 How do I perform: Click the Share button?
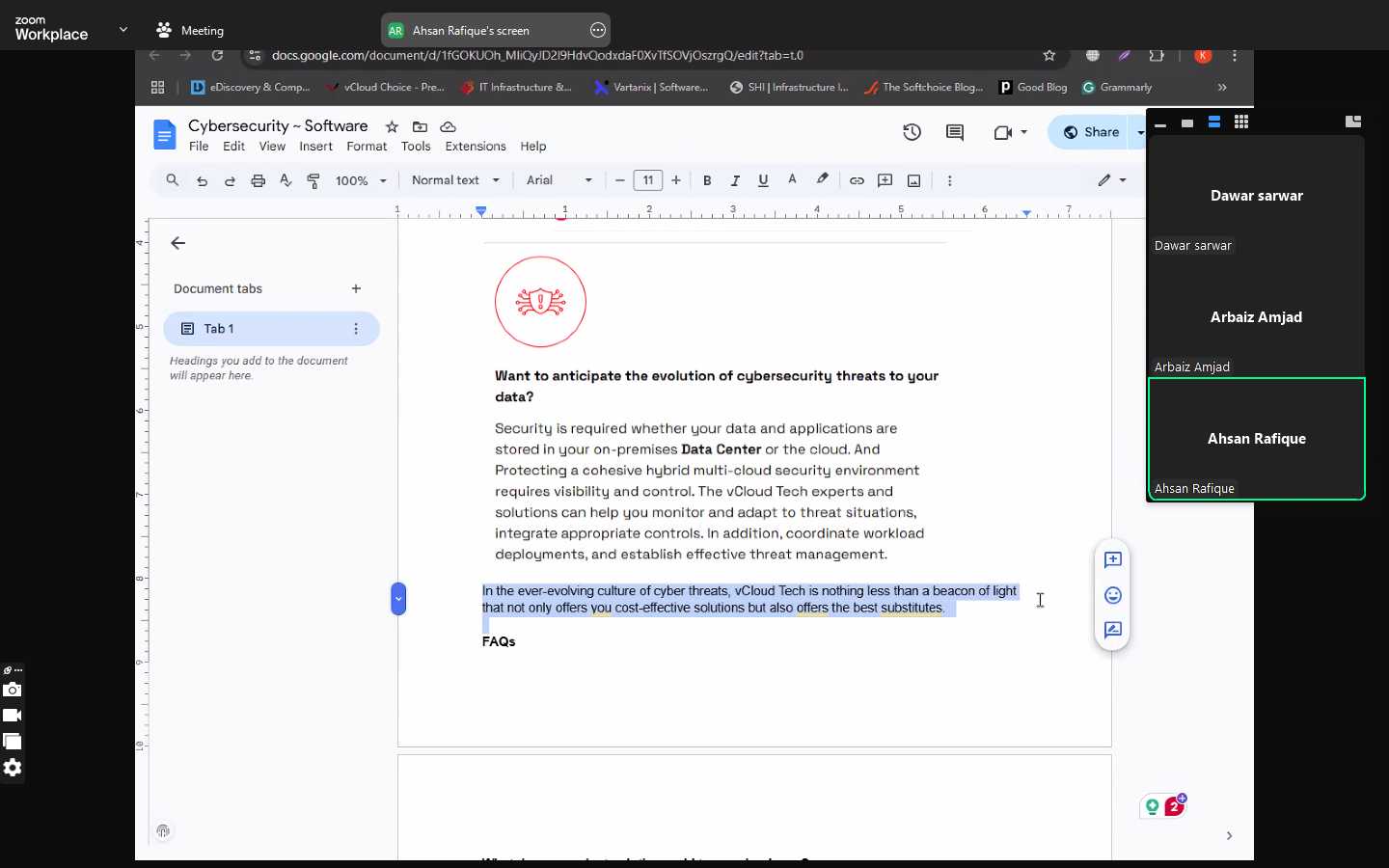point(1091,132)
